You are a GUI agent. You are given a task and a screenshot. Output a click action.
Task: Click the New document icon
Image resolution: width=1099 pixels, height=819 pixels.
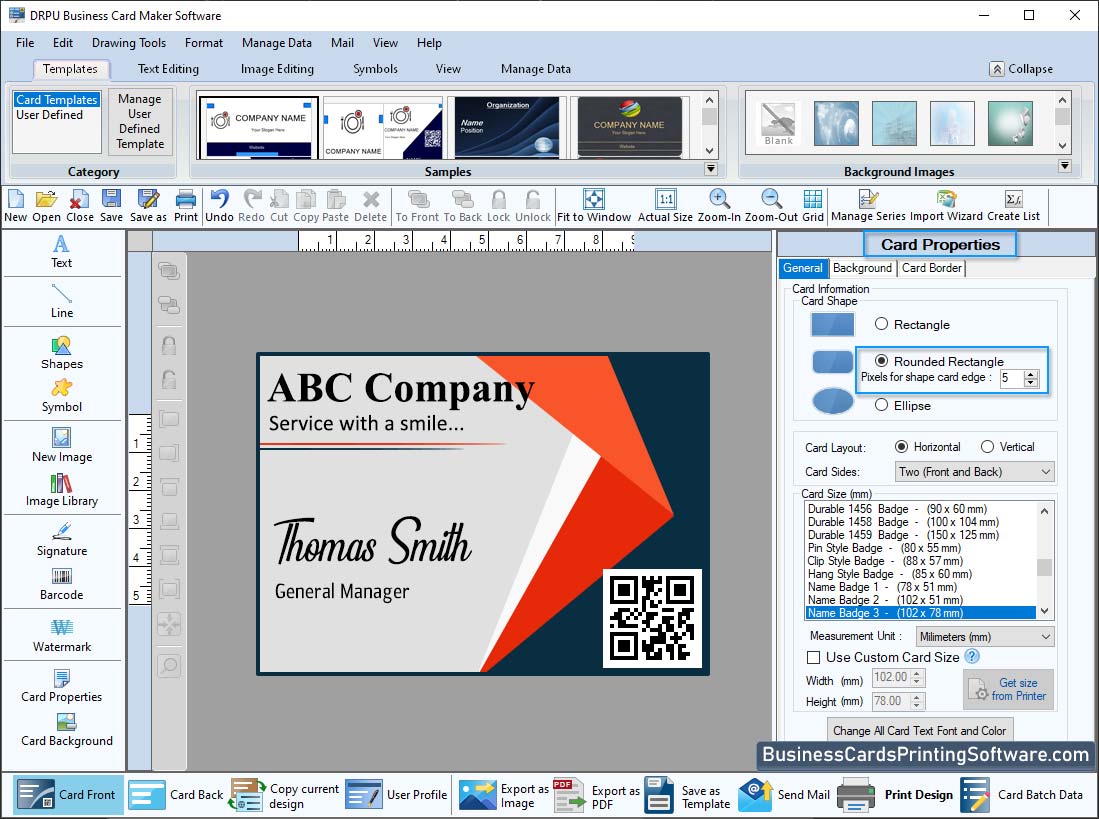pos(15,206)
